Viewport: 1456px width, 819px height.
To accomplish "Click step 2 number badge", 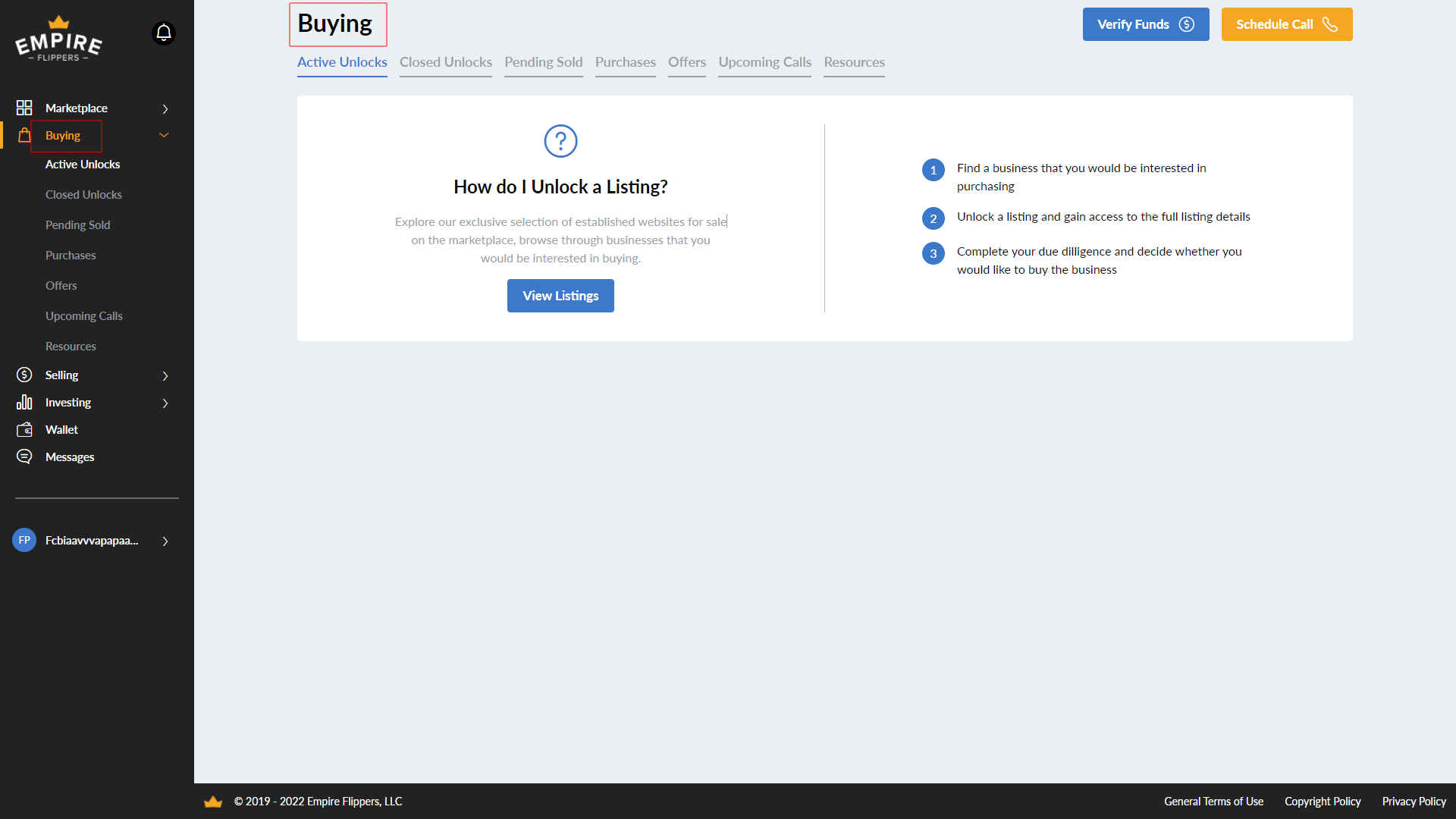I will (x=934, y=218).
